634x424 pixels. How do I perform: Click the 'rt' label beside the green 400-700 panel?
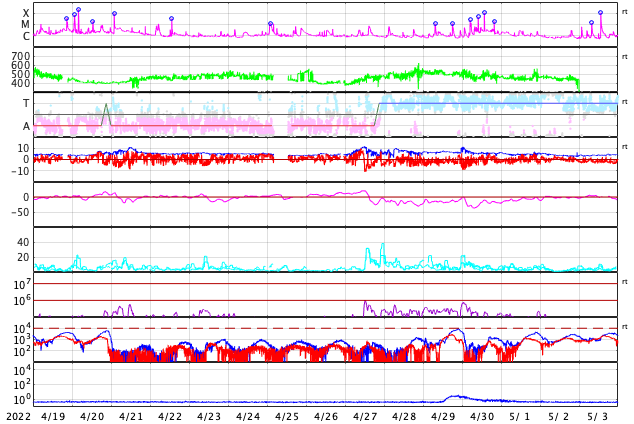(625, 57)
